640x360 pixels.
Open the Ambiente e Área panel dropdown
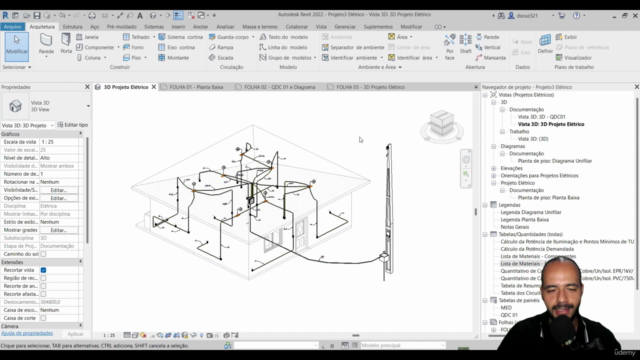point(380,67)
